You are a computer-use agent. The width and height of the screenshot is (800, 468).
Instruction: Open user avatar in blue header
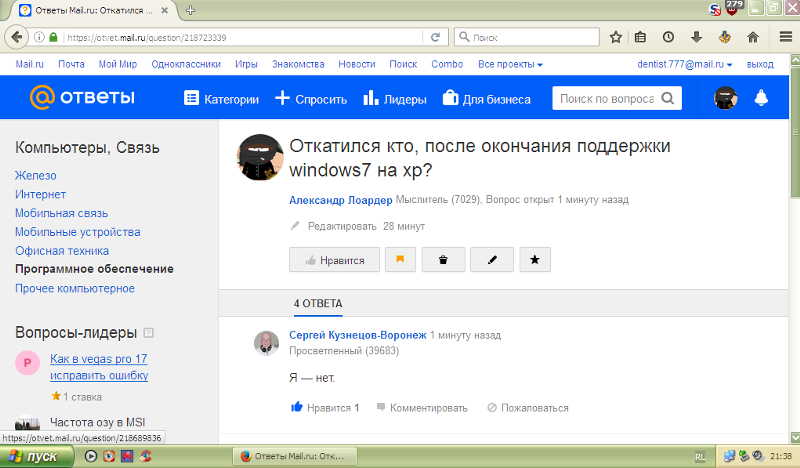click(725, 98)
